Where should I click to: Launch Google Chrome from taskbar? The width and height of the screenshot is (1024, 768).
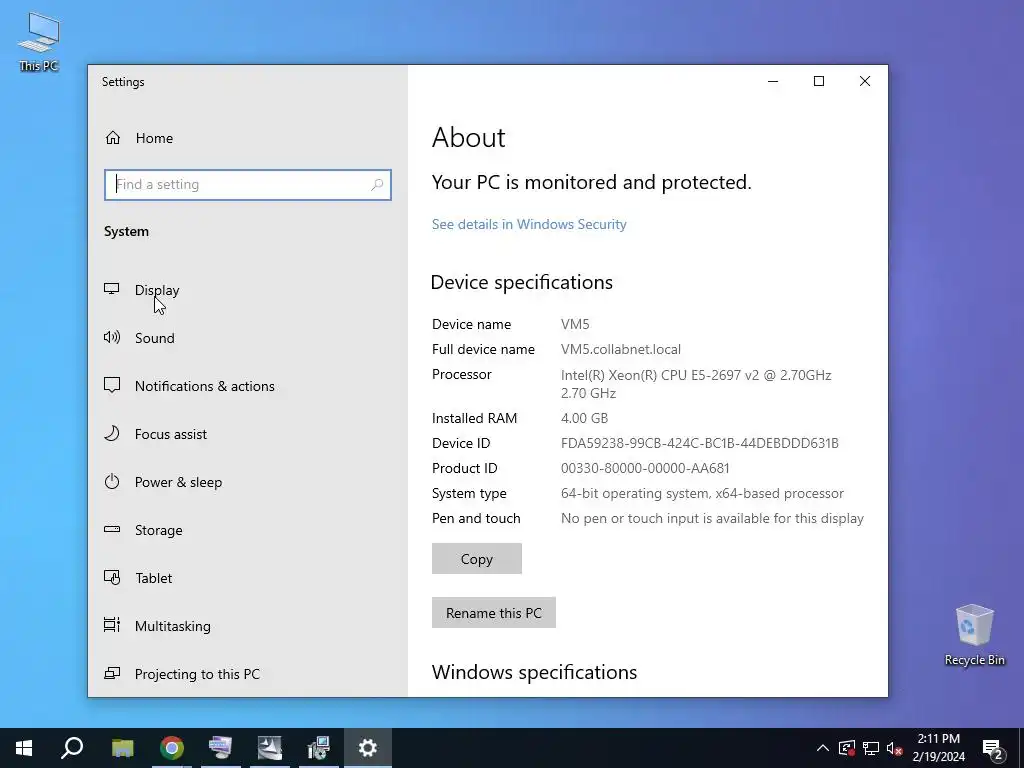point(172,748)
